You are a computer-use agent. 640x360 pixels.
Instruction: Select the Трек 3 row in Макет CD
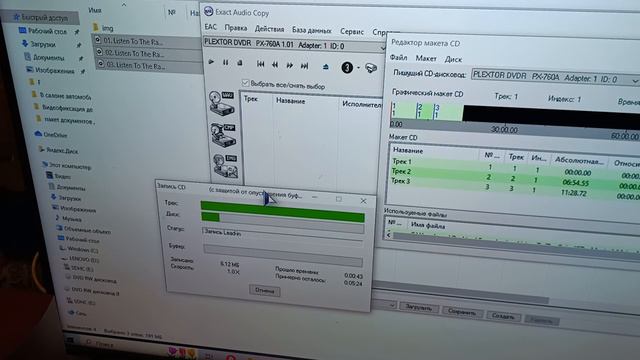515,187
